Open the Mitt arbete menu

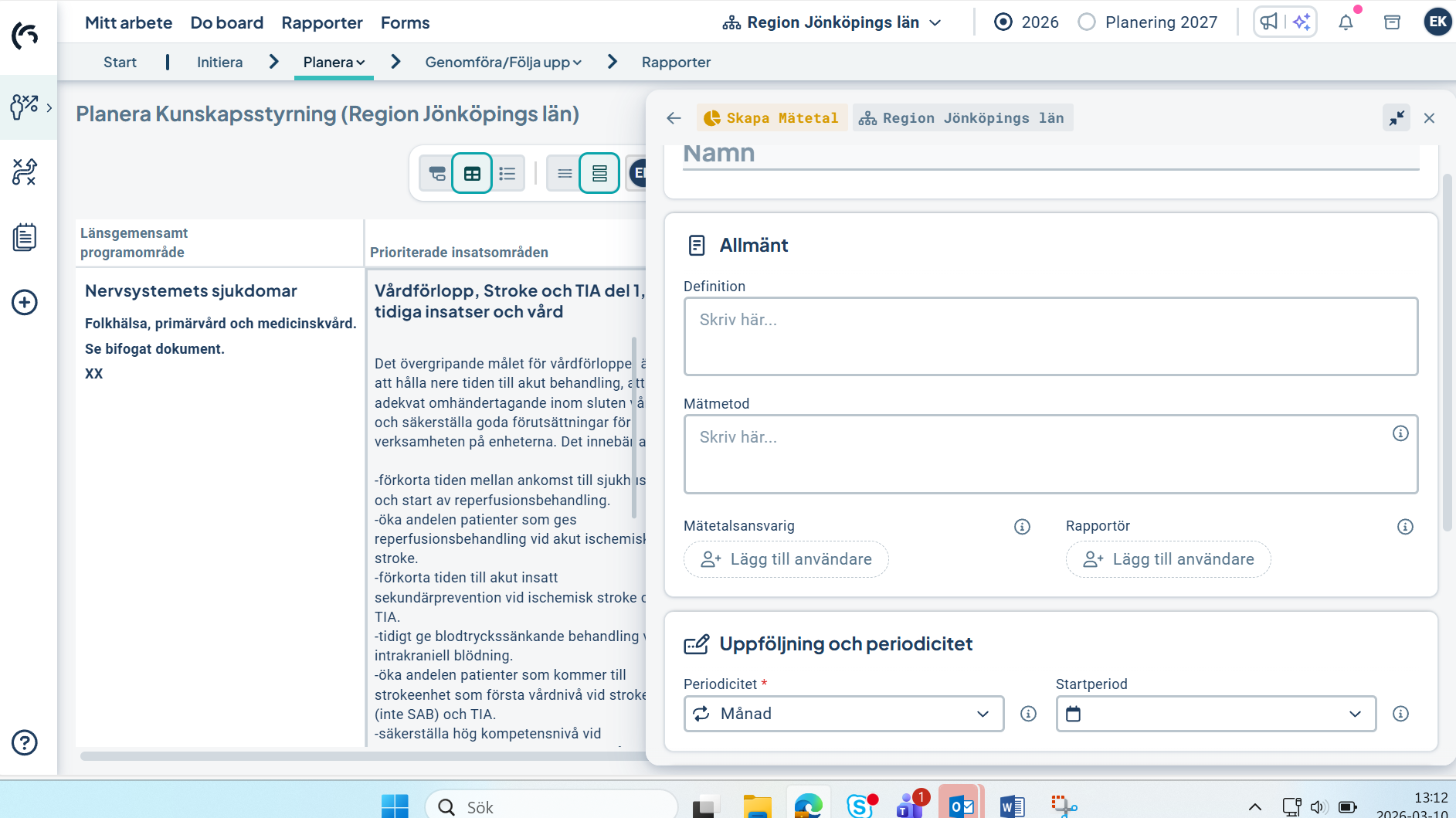point(128,22)
